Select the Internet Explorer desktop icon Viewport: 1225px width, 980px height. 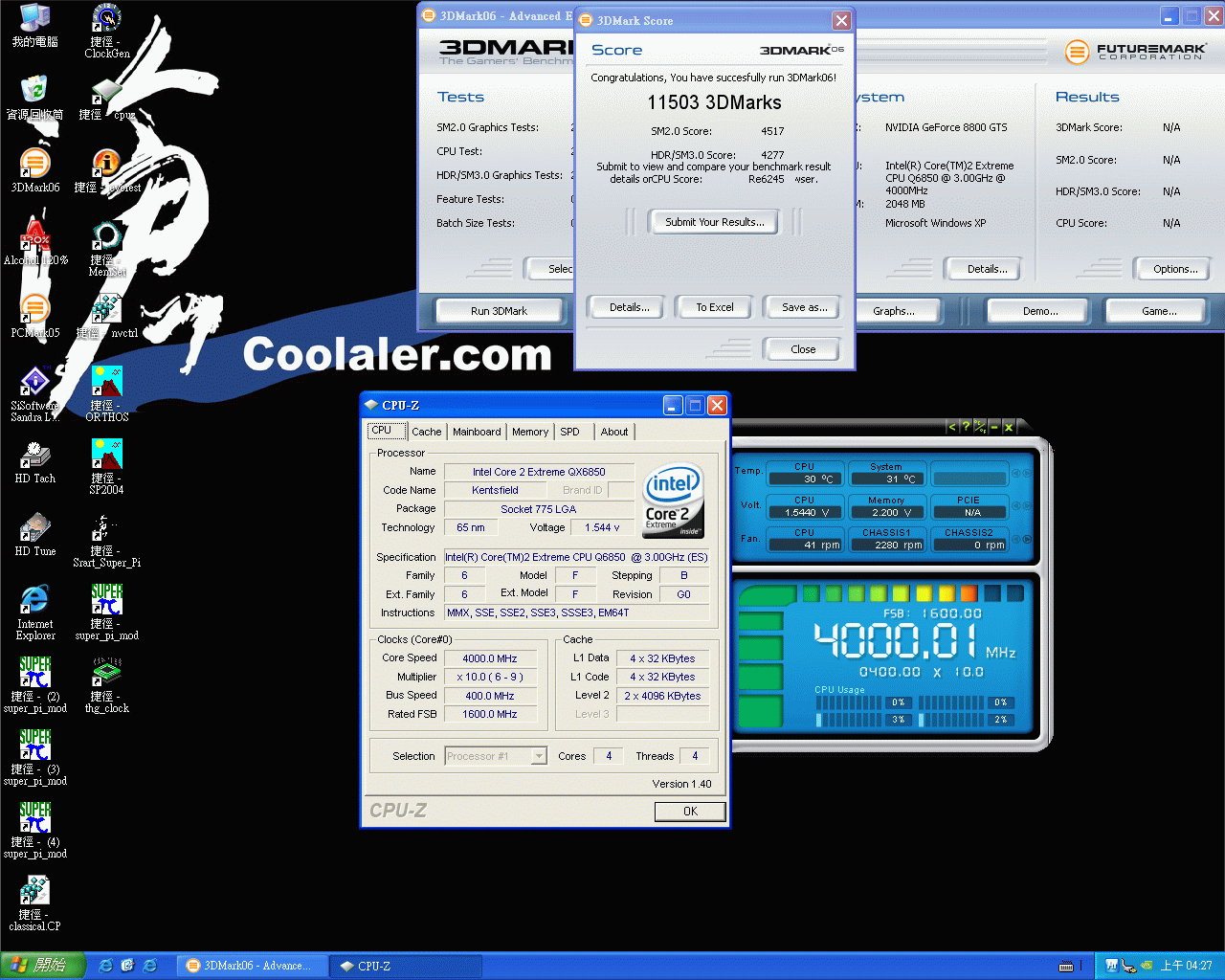tap(34, 612)
